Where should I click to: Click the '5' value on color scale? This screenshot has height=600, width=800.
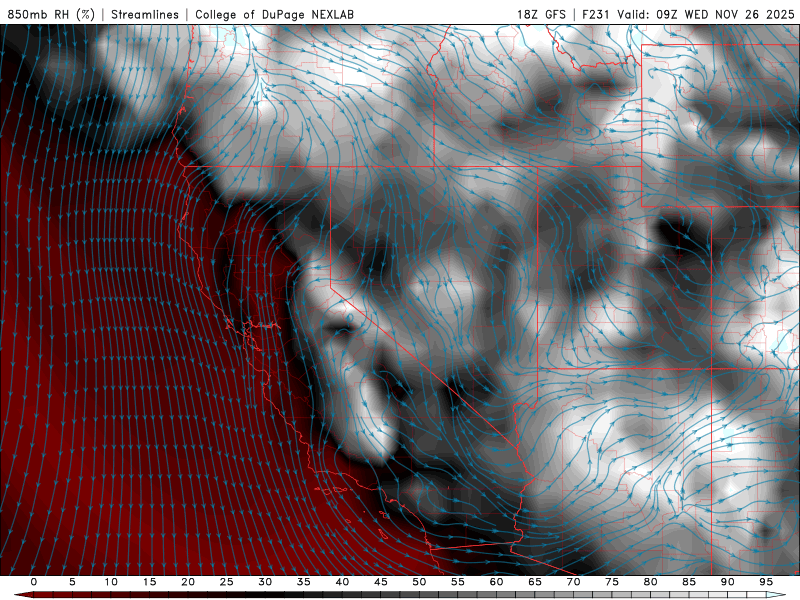click(72, 582)
